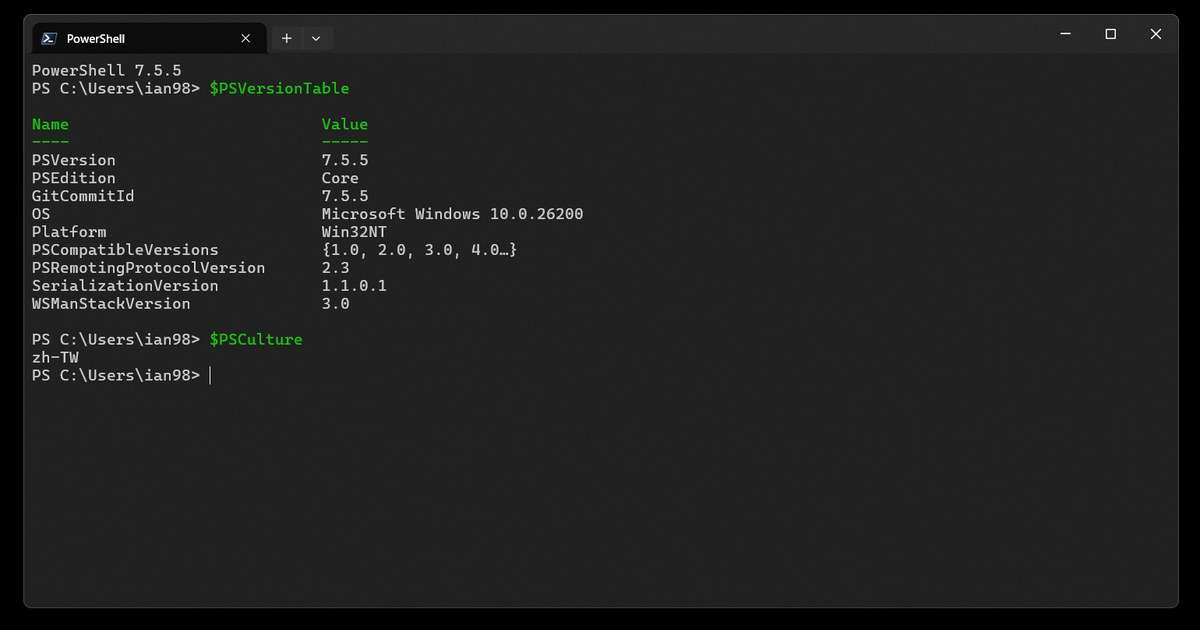Image resolution: width=1200 pixels, height=630 pixels.
Task: Click the WSManStackVersion row name
Action: 111,304
